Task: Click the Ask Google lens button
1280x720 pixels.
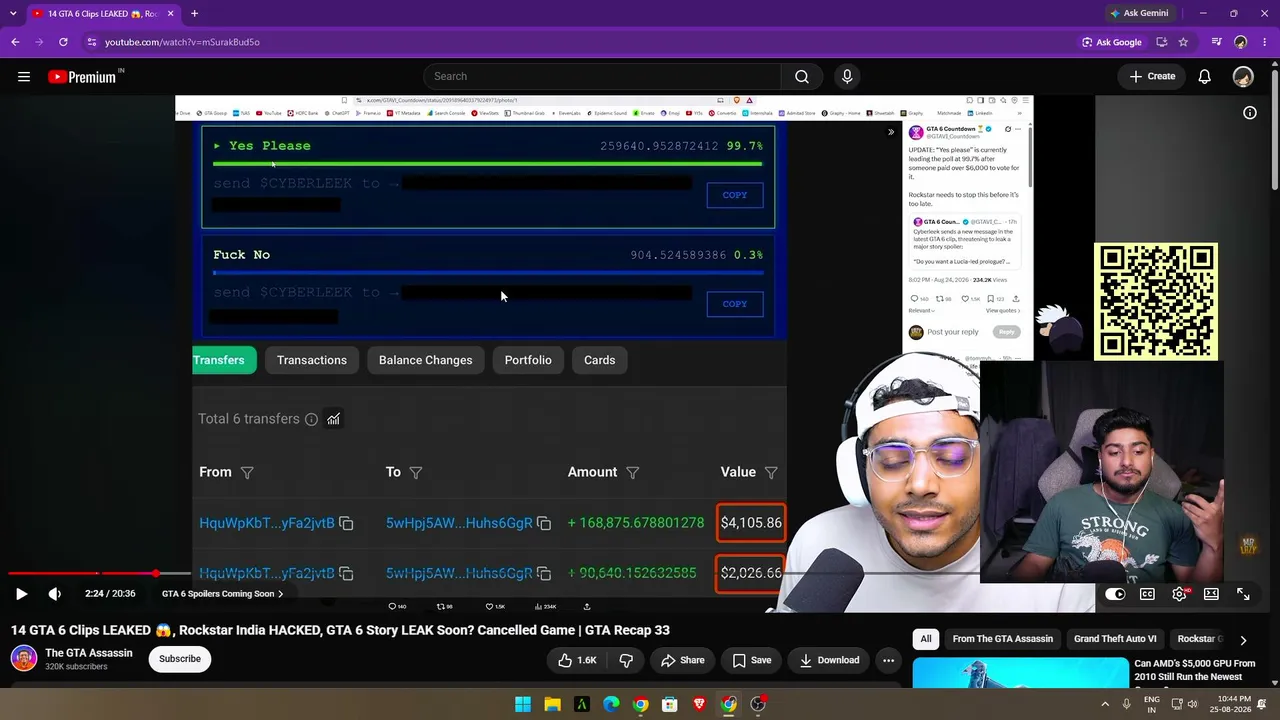Action: point(1112,42)
